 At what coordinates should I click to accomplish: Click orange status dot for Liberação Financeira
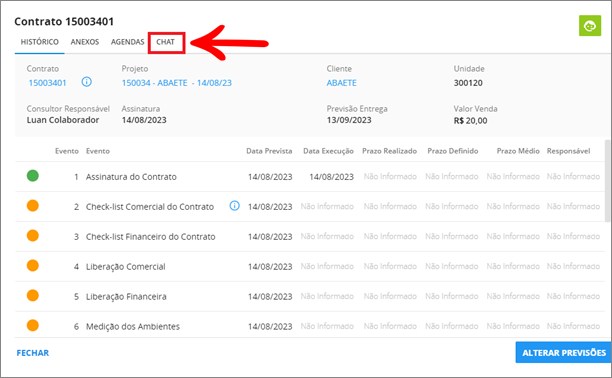click(33, 296)
